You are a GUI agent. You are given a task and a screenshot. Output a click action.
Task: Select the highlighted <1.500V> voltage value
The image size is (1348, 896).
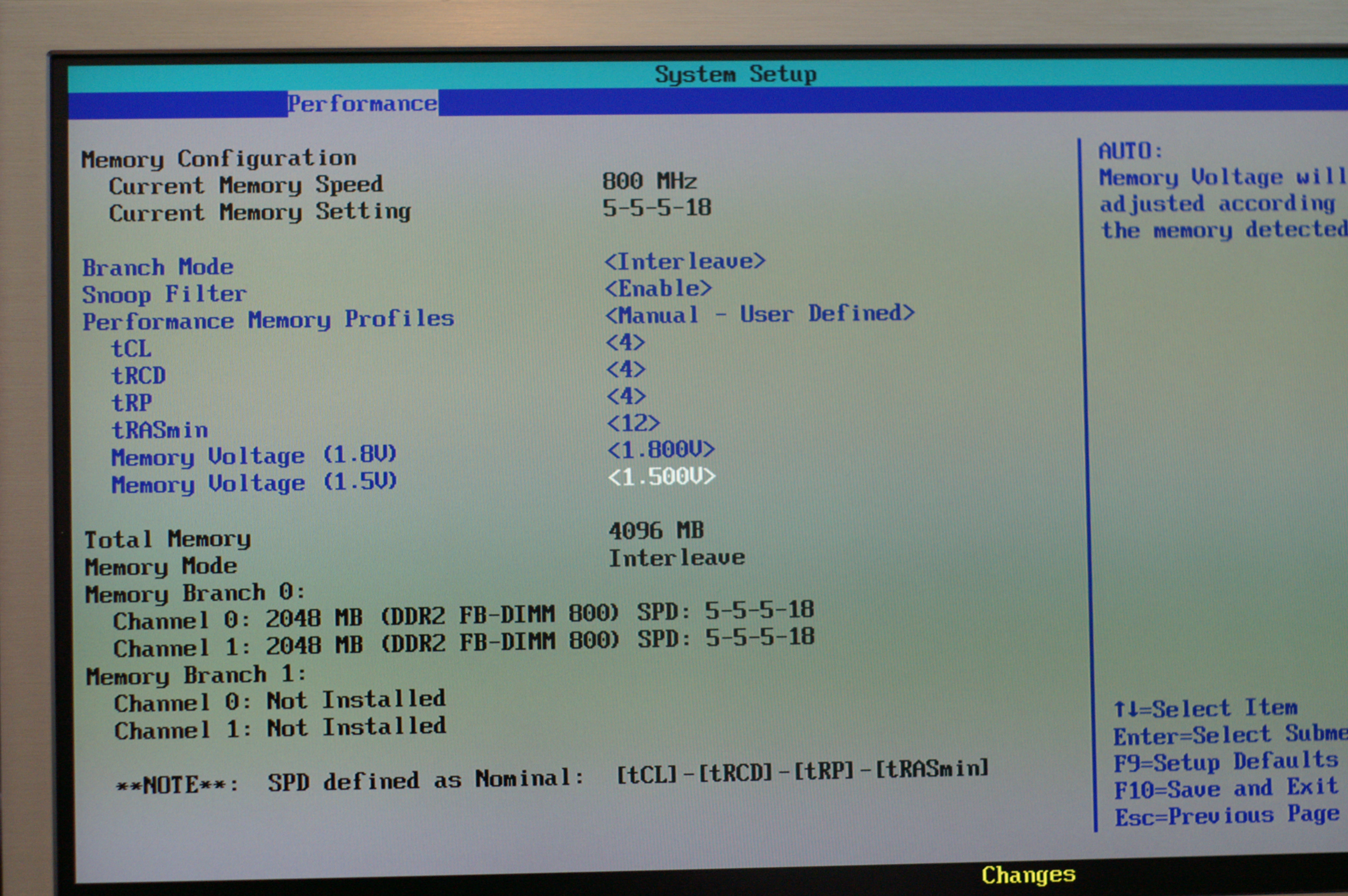[x=662, y=476]
